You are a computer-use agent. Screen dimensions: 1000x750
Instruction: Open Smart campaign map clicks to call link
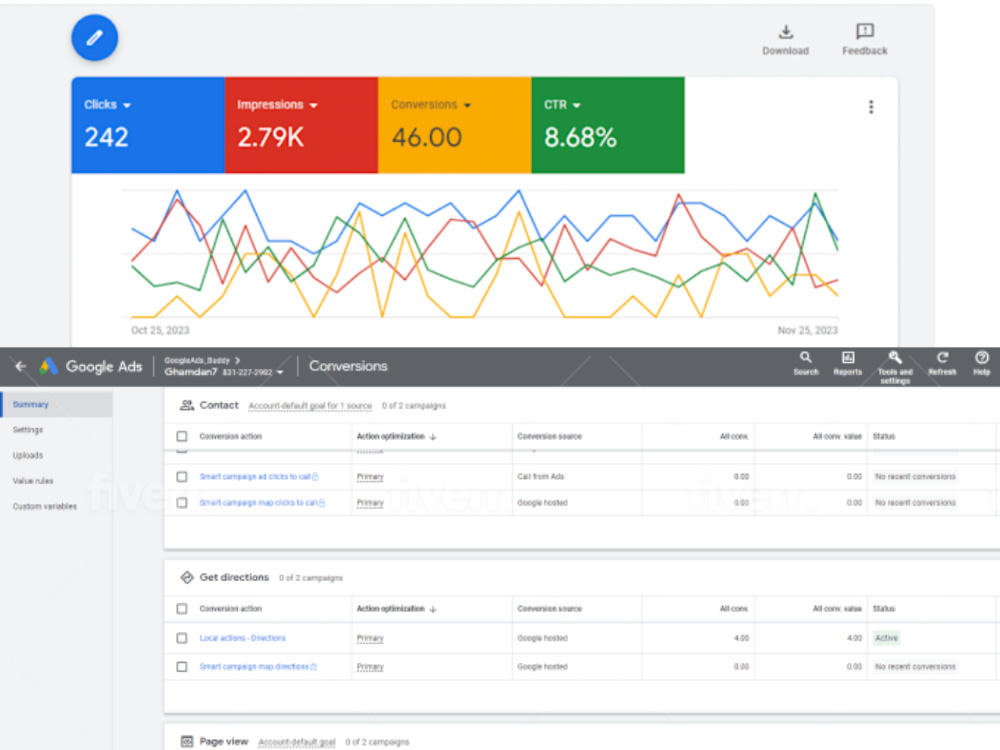click(x=258, y=503)
